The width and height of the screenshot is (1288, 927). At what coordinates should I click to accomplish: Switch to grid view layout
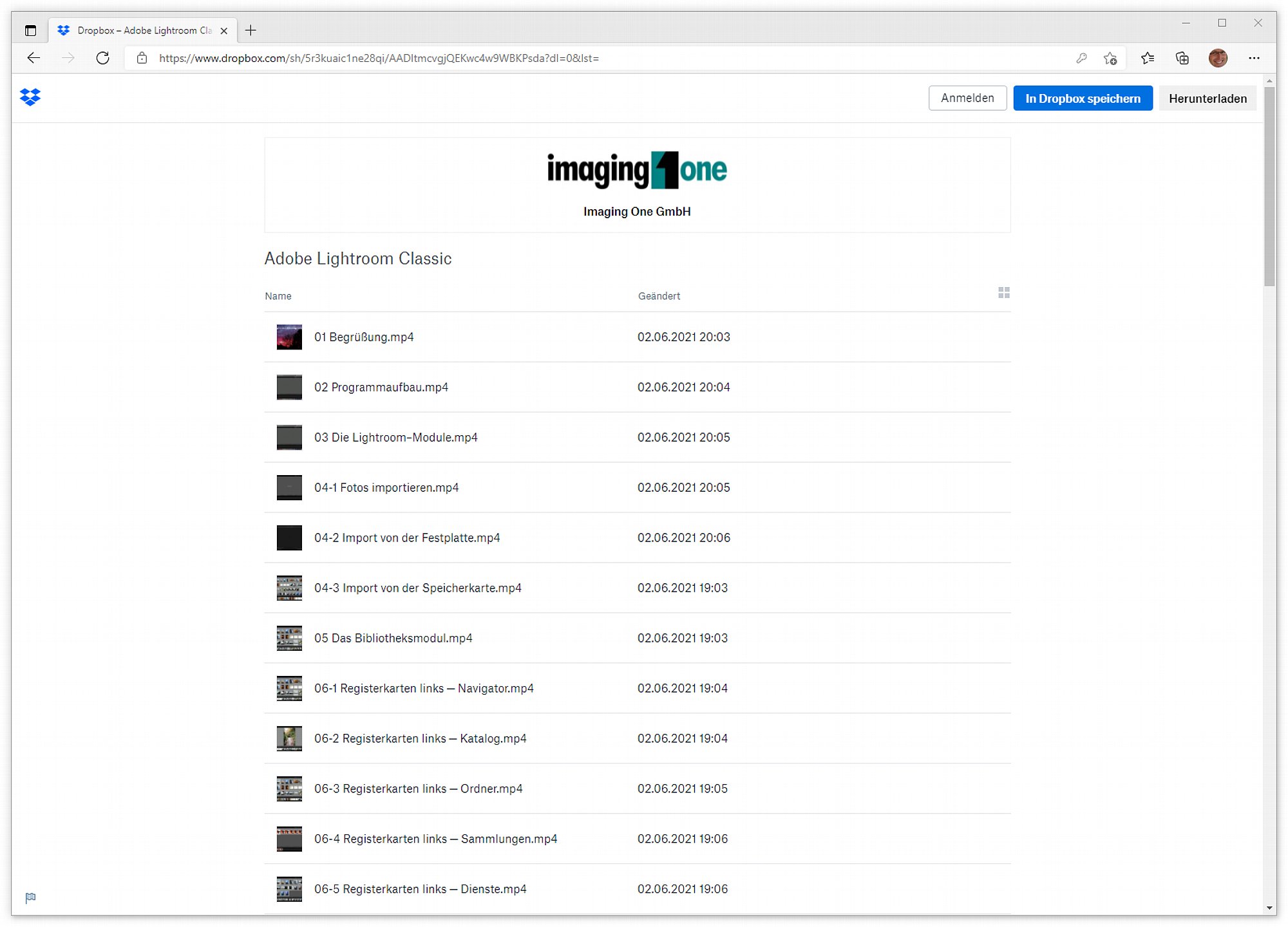pyautogui.click(x=1004, y=293)
